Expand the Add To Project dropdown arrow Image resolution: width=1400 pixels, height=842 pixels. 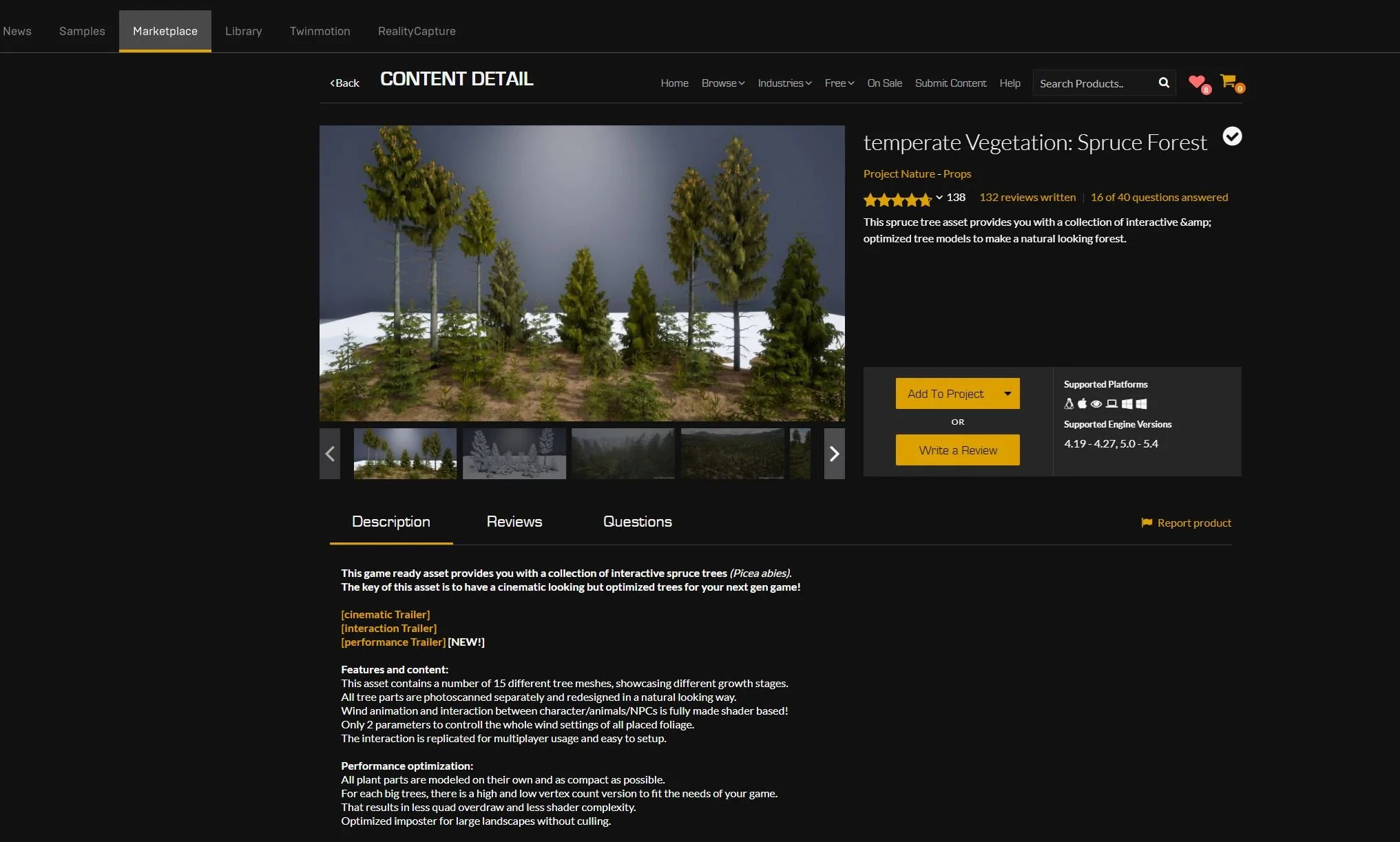[1007, 394]
